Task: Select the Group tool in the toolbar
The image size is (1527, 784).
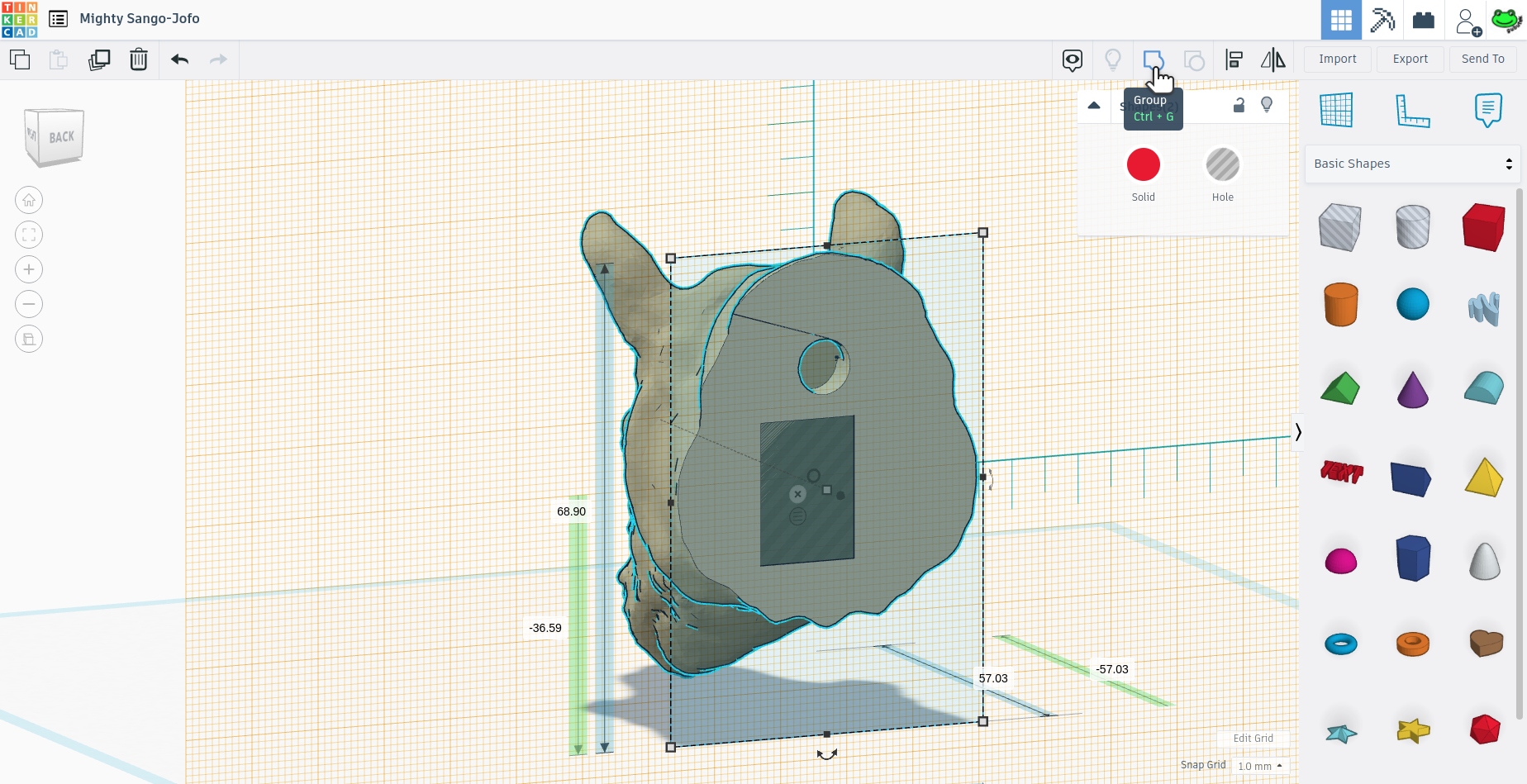Action: tap(1154, 59)
